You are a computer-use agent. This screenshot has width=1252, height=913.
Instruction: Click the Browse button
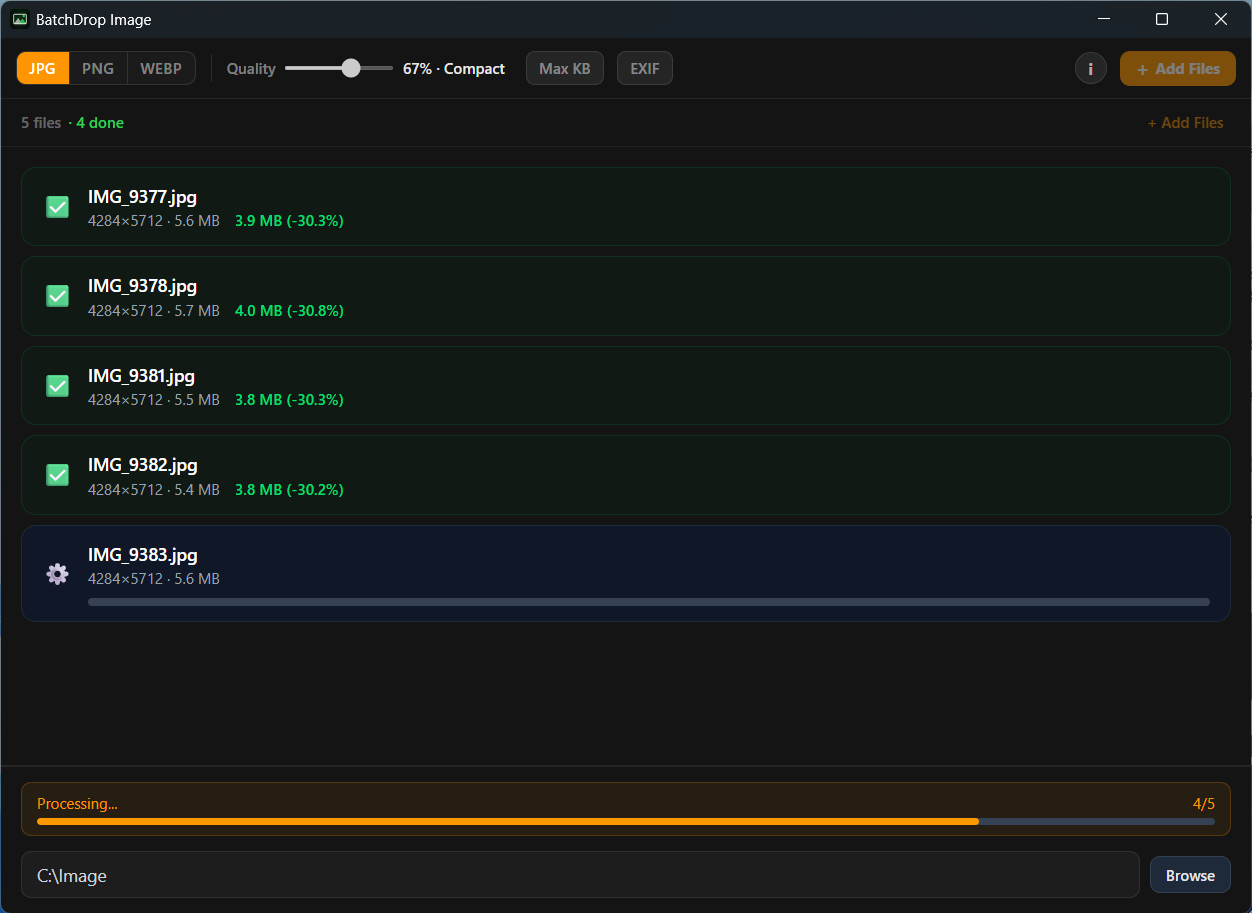point(1190,876)
